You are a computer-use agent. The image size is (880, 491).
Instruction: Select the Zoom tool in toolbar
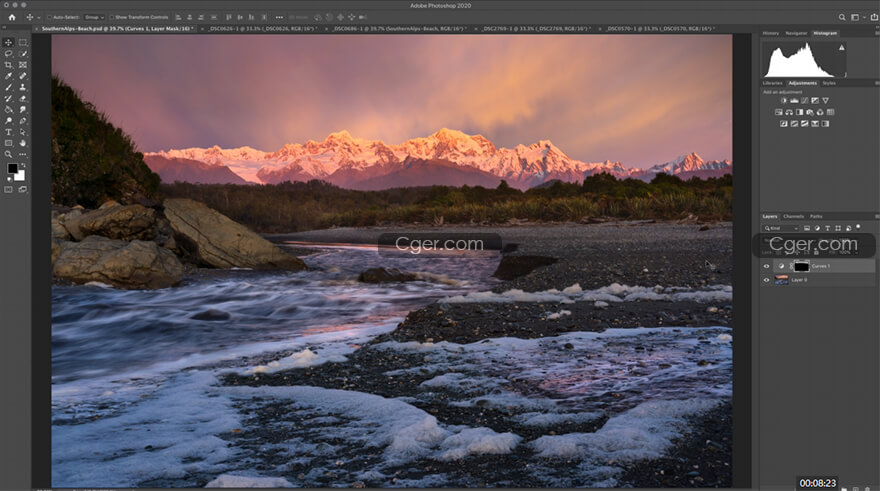(9, 154)
